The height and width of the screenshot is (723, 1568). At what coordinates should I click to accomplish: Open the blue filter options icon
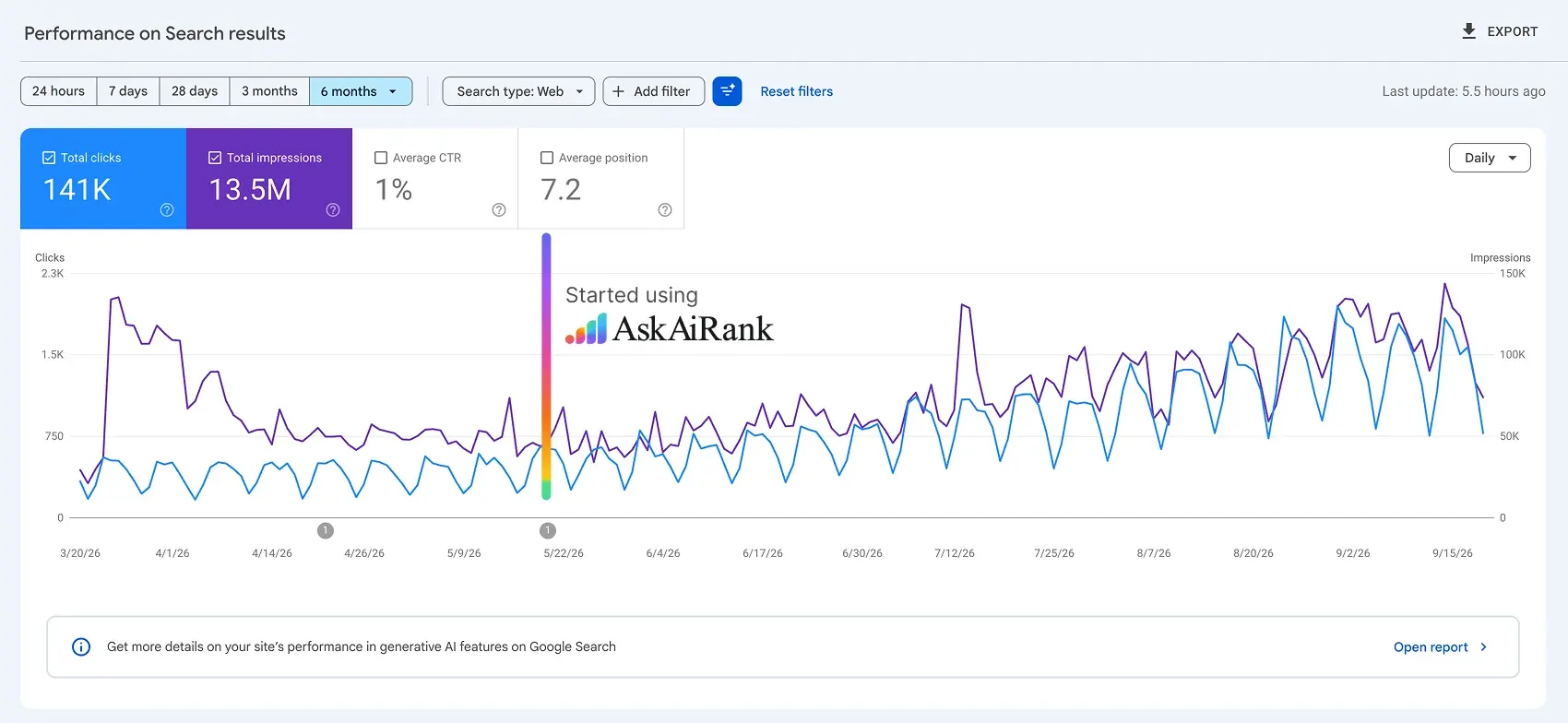728,91
